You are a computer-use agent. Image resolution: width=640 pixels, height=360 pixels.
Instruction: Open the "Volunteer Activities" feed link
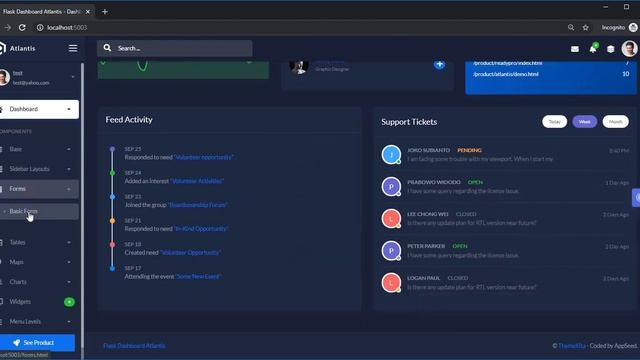click(197, 181)
